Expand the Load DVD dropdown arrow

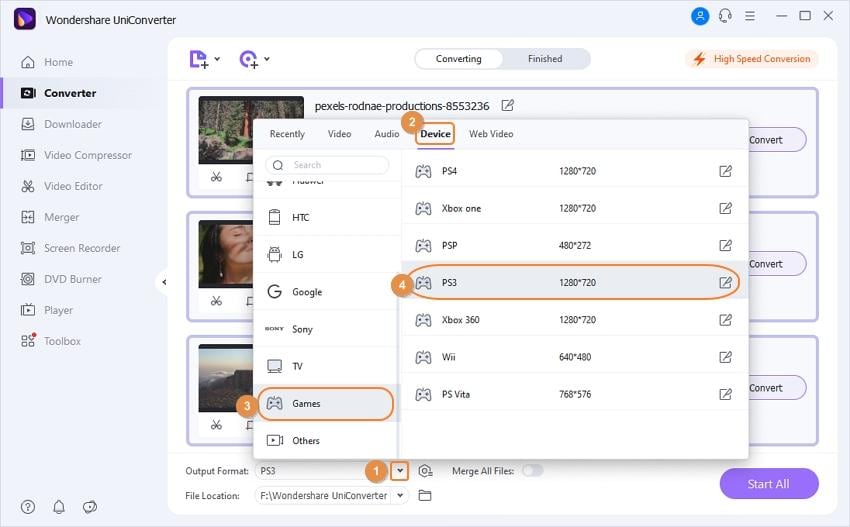pyautogui.click(x=267, y=59)
